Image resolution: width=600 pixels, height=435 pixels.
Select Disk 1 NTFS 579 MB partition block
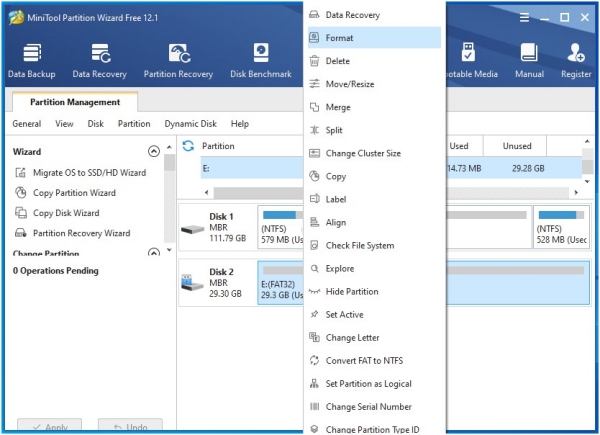(281, 227)
